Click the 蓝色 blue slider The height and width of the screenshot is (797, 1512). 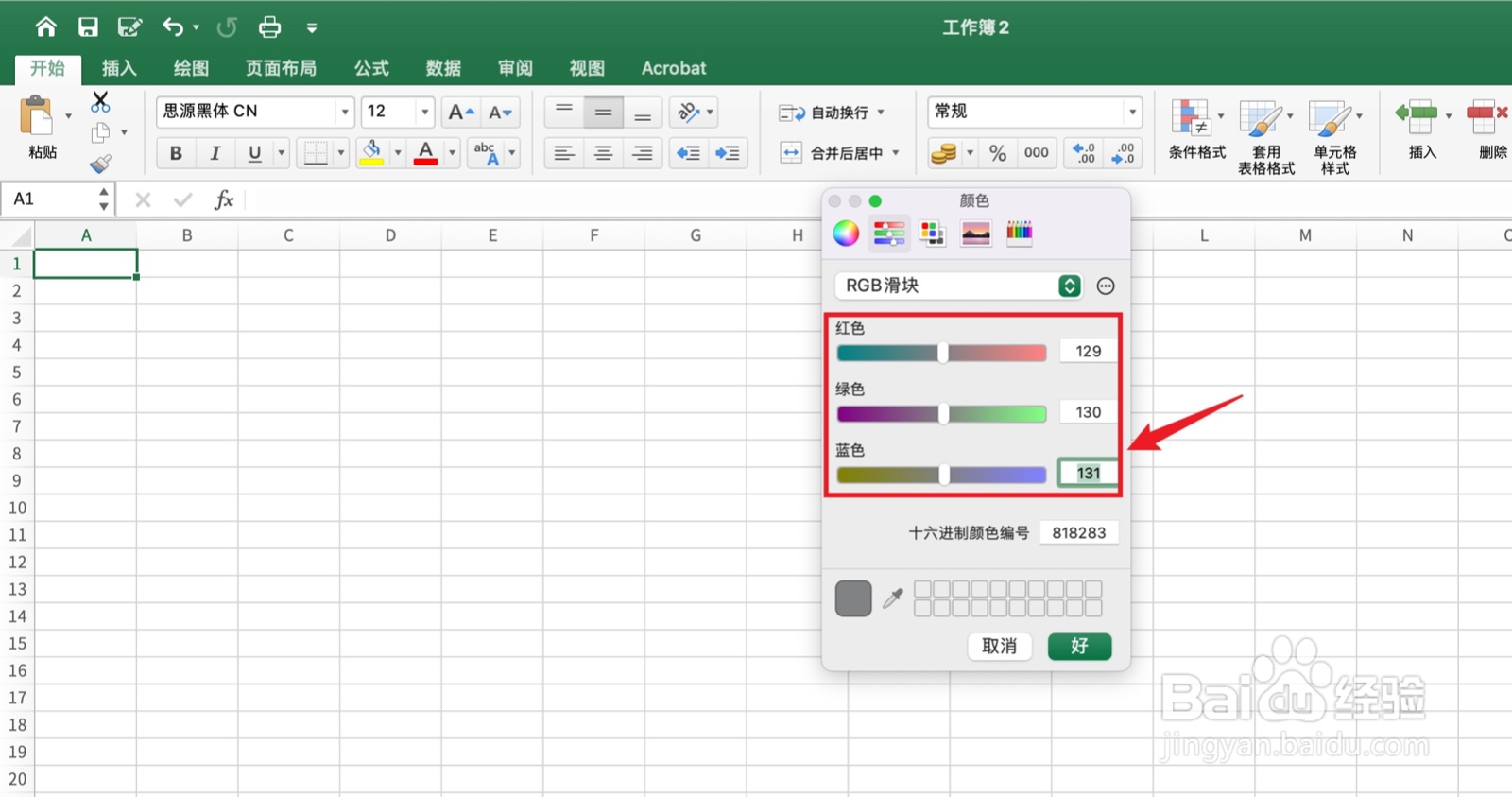click(x=941, y=475)
